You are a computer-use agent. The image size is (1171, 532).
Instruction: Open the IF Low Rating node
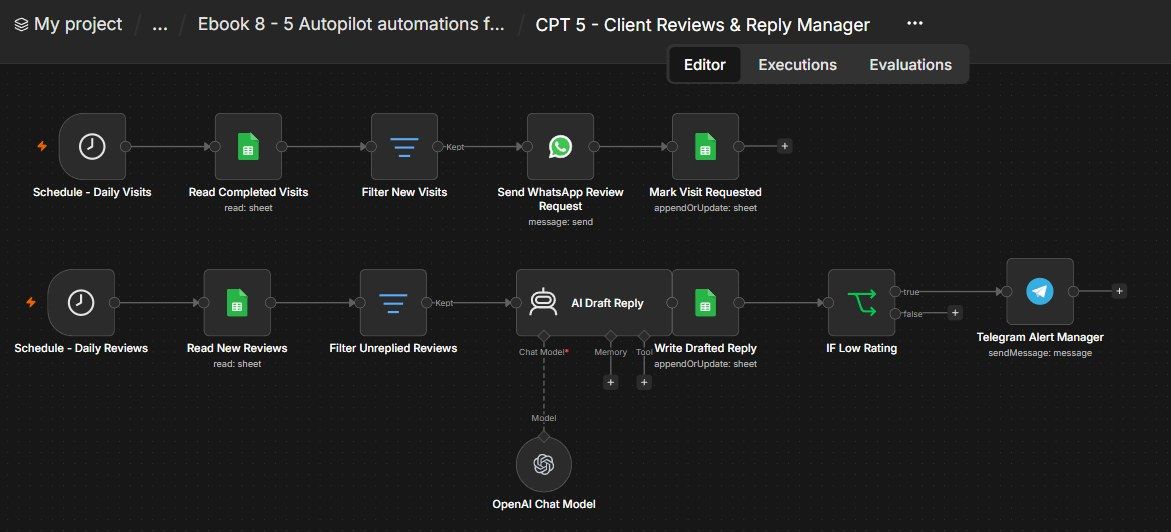coord(862,303)
